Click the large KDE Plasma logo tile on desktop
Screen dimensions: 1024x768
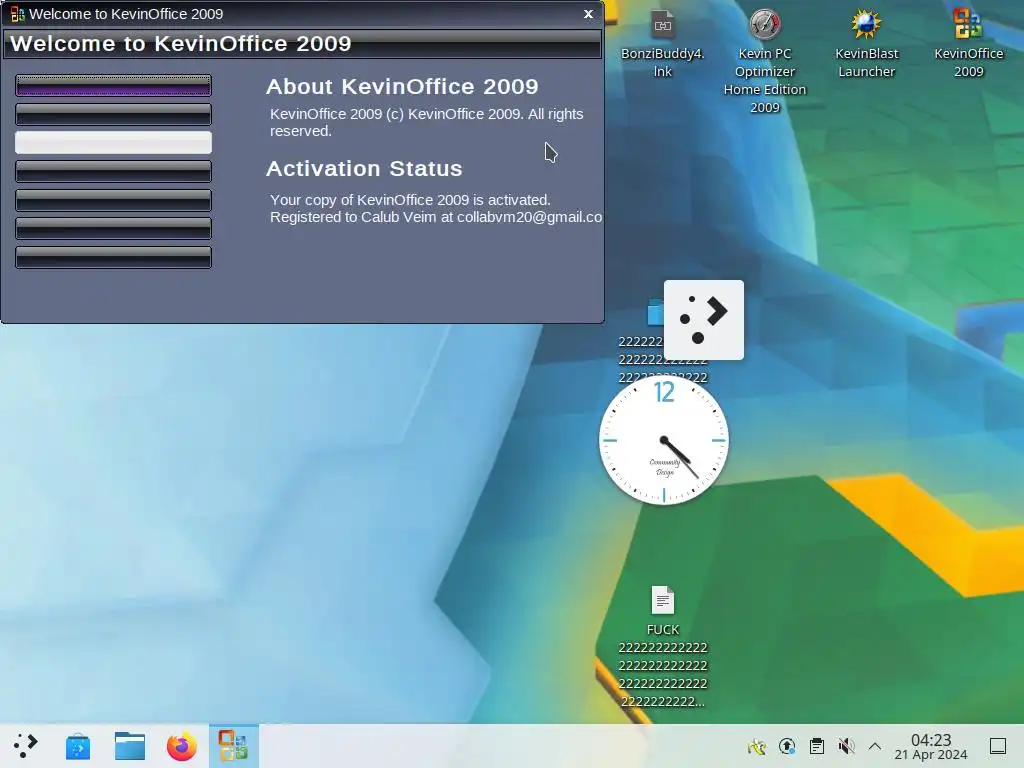(x=703, y=320)
